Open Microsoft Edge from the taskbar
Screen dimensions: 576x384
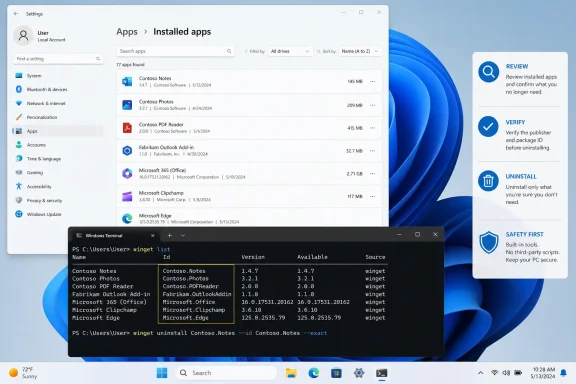tap(314, 373)
